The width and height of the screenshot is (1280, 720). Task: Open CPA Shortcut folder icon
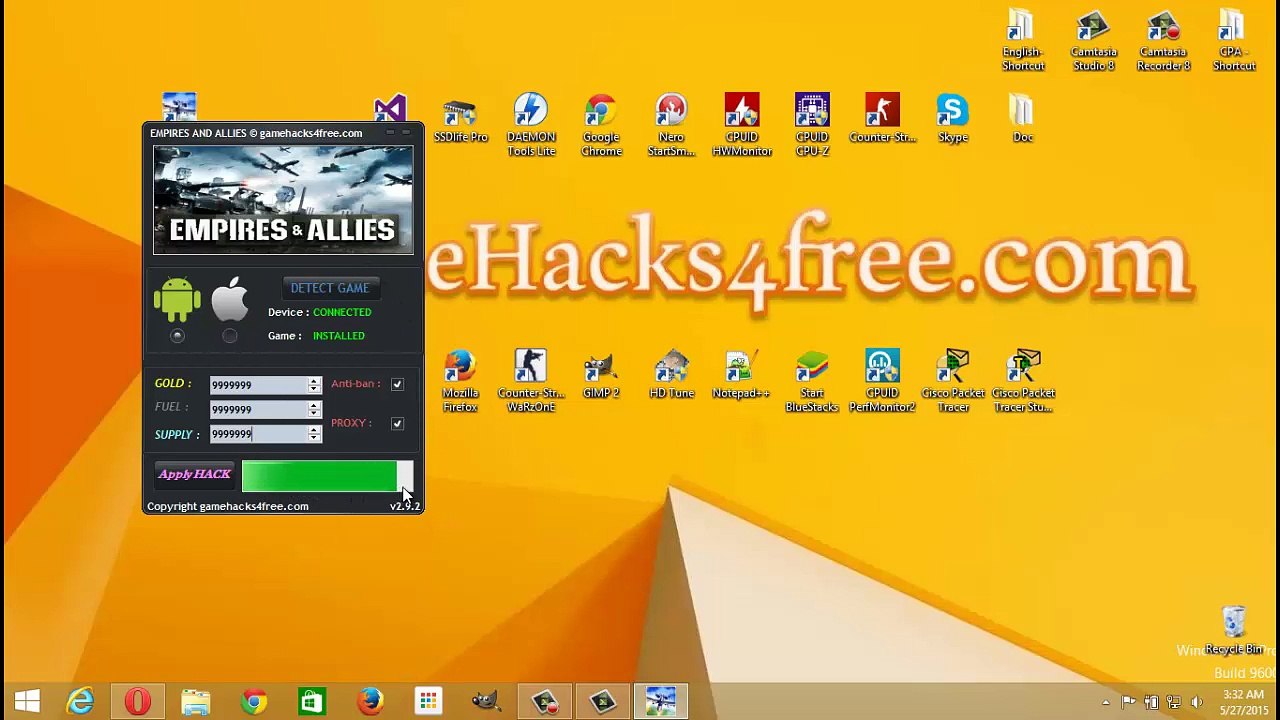pos(1233,40)
